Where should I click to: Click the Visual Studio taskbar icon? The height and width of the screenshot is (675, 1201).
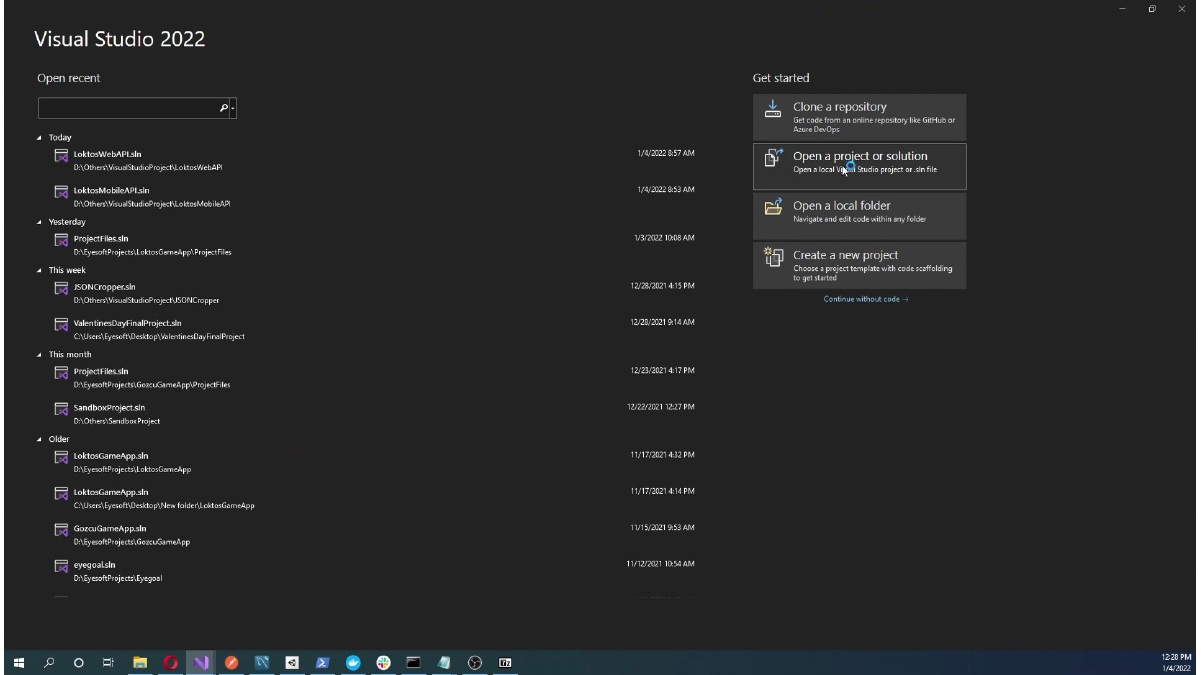(x=201, y=662)
